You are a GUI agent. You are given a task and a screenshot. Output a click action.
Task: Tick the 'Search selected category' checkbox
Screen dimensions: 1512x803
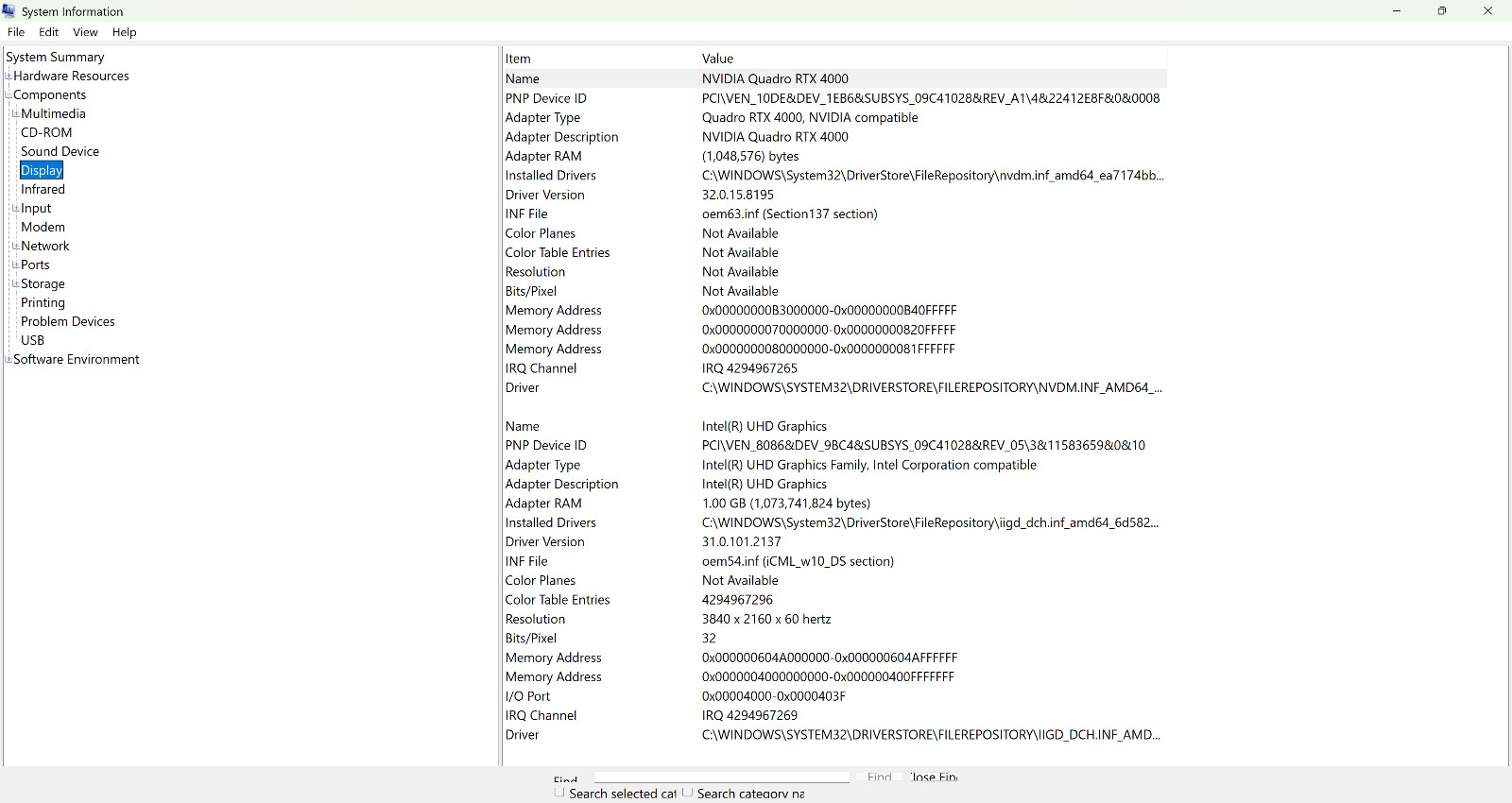[x=559, y=793]
